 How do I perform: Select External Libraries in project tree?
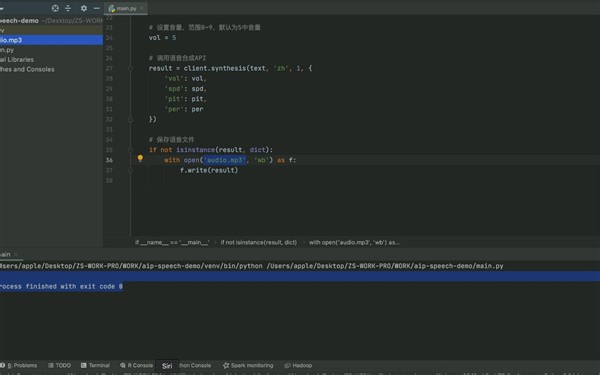point(51,60)
